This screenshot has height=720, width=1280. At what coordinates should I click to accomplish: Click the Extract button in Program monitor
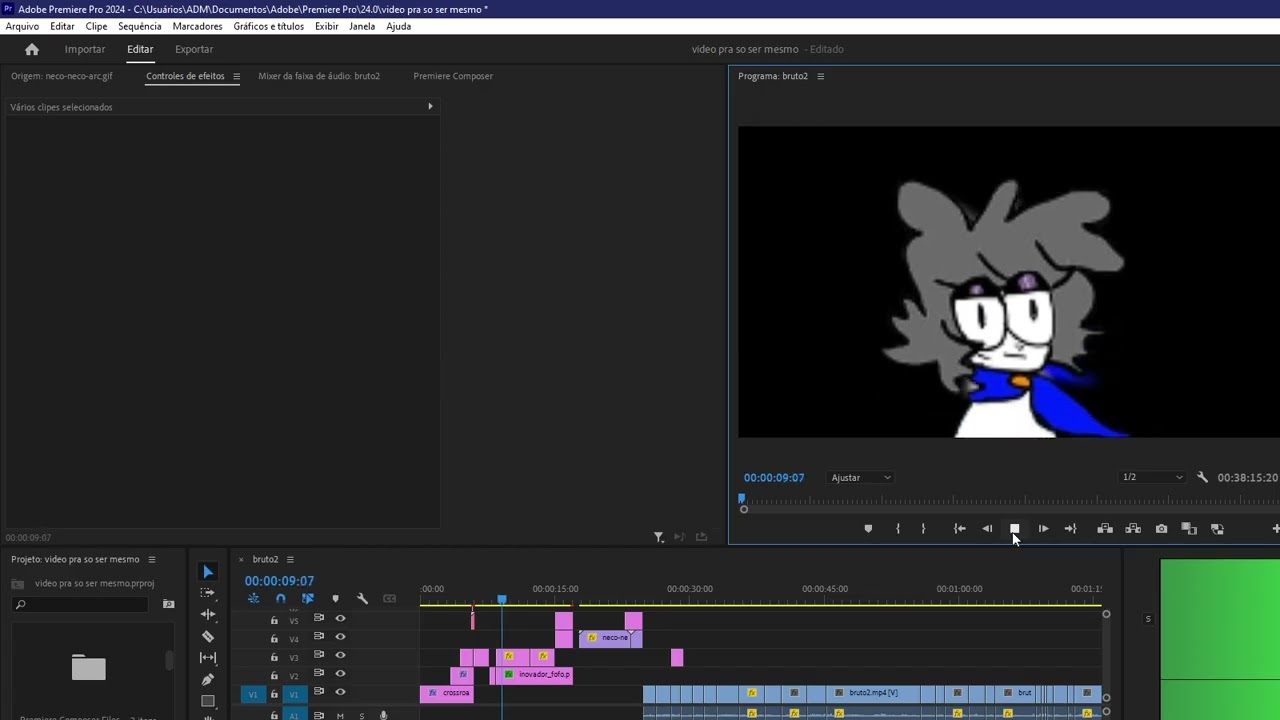1133,529
